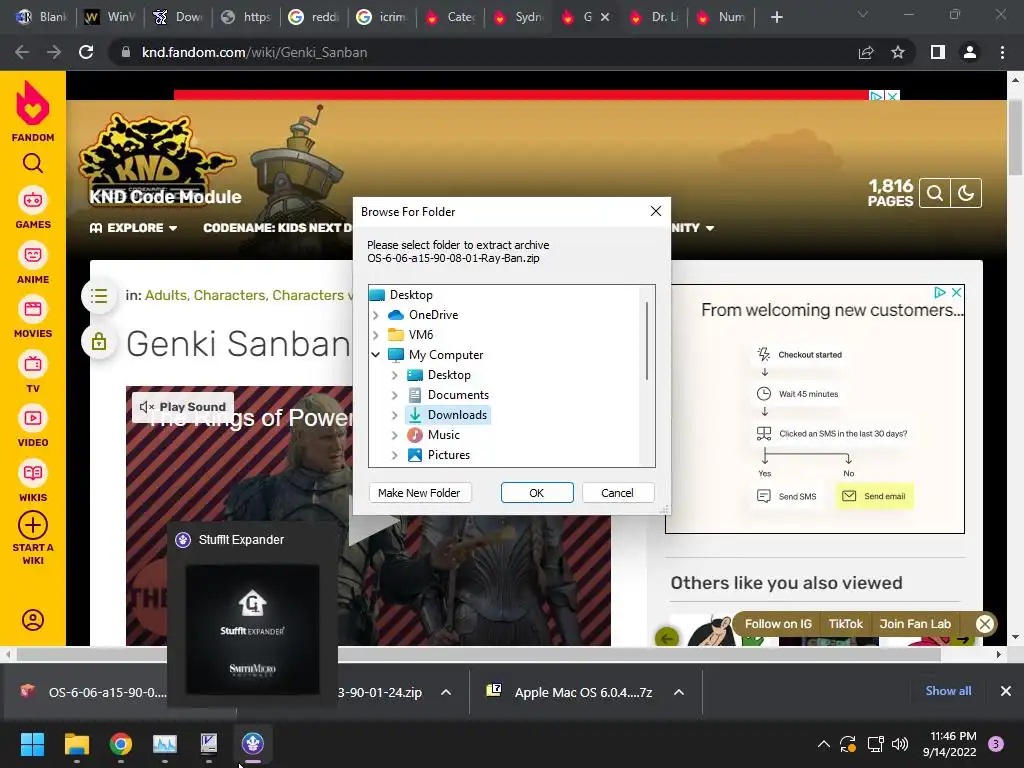
Task: Open the Chrome side panel icon
Action: pyautogui.click(x=938, y=52)
